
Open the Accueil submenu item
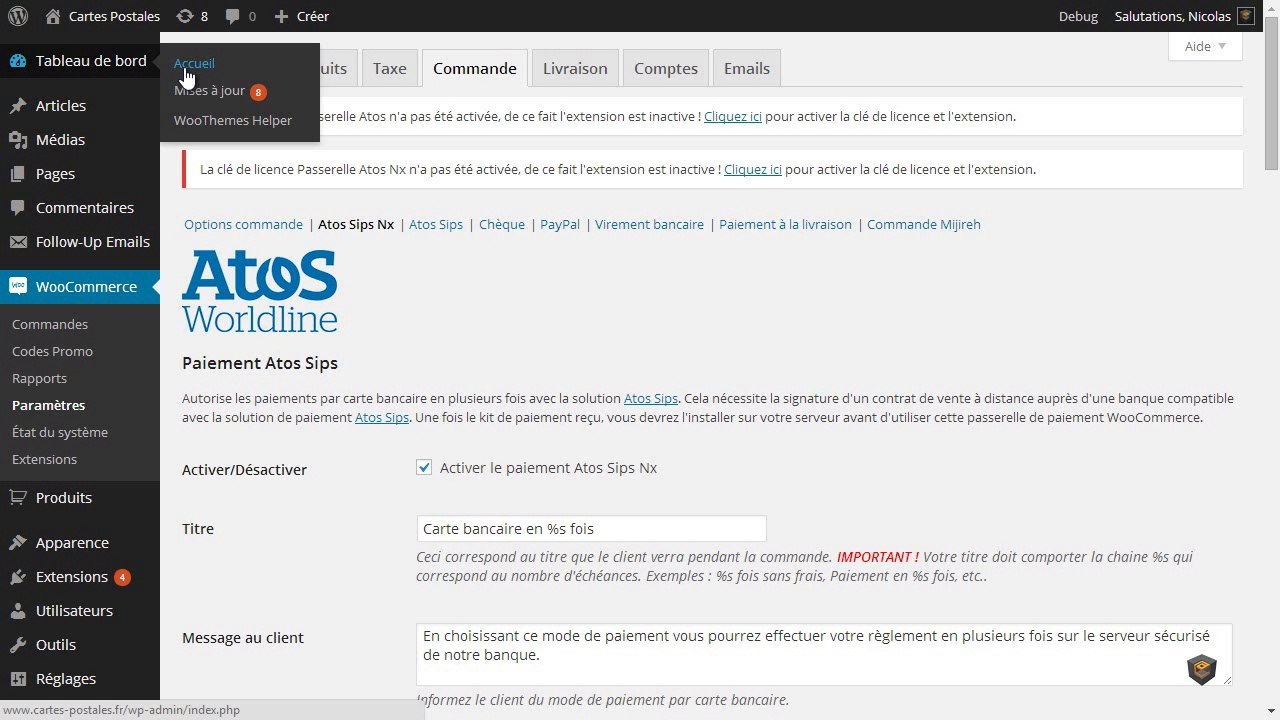(x=194, y=63)
